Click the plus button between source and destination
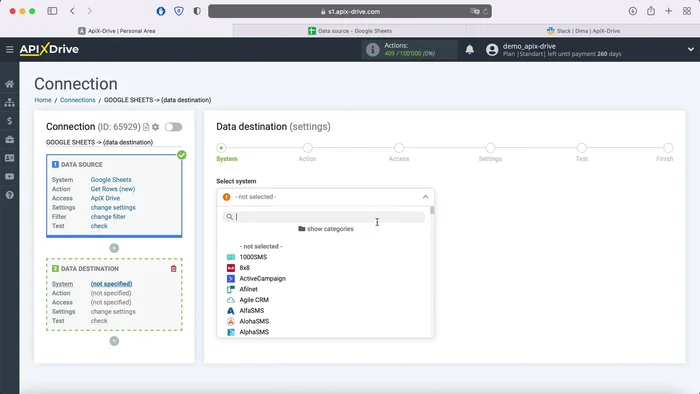The image size is (700, 394). 114,248
